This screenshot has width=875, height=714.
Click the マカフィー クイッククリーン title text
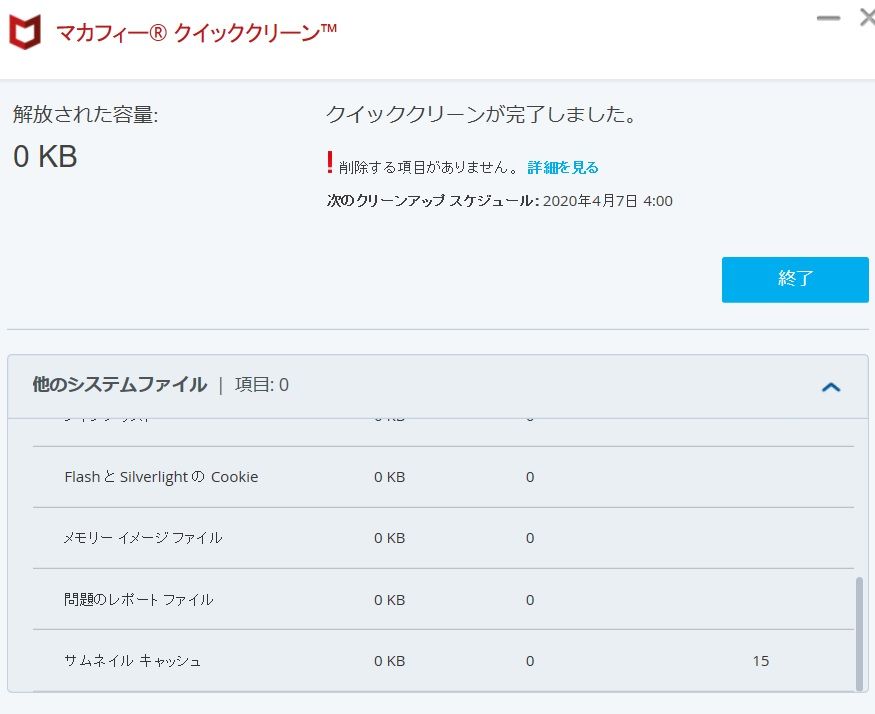(197, 32)
